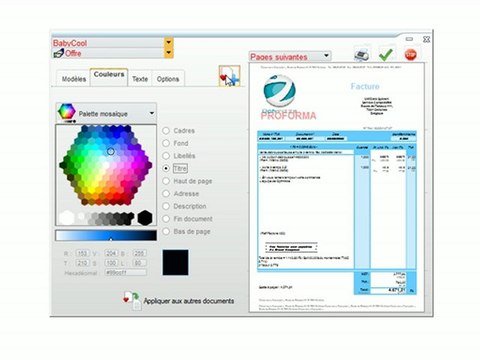Screen dimensions: 480x360
Task: Click the R value input field
Action: [82, 253]
